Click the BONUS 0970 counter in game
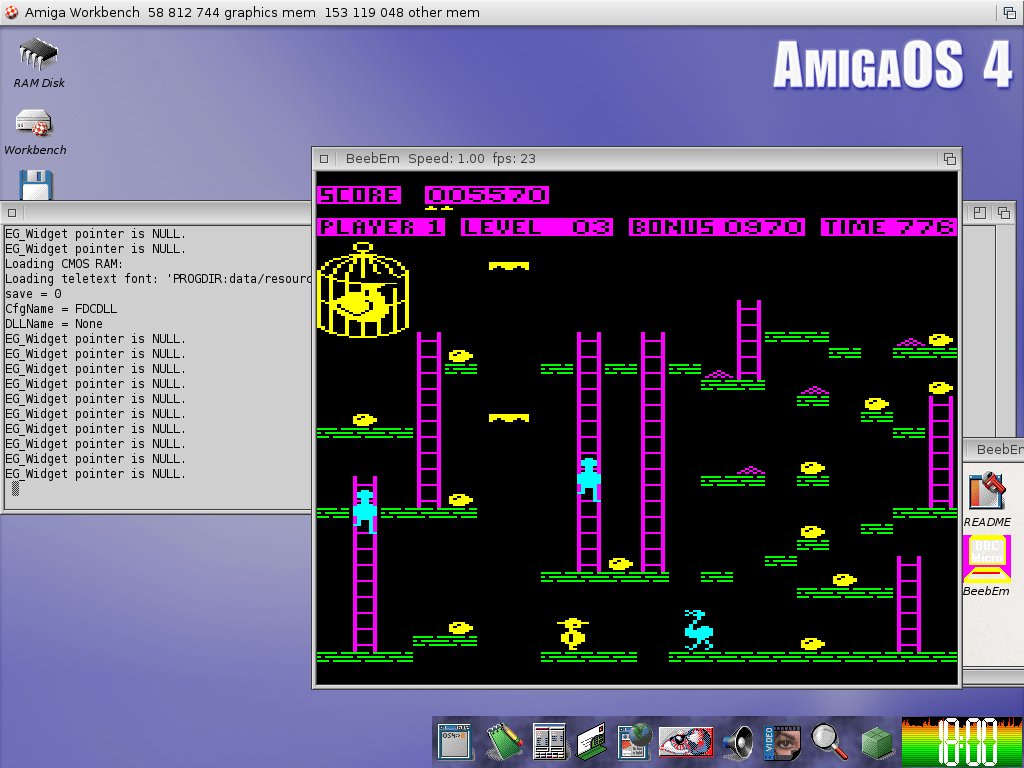This screenshot has height=768, width=1024. point(716,227)
